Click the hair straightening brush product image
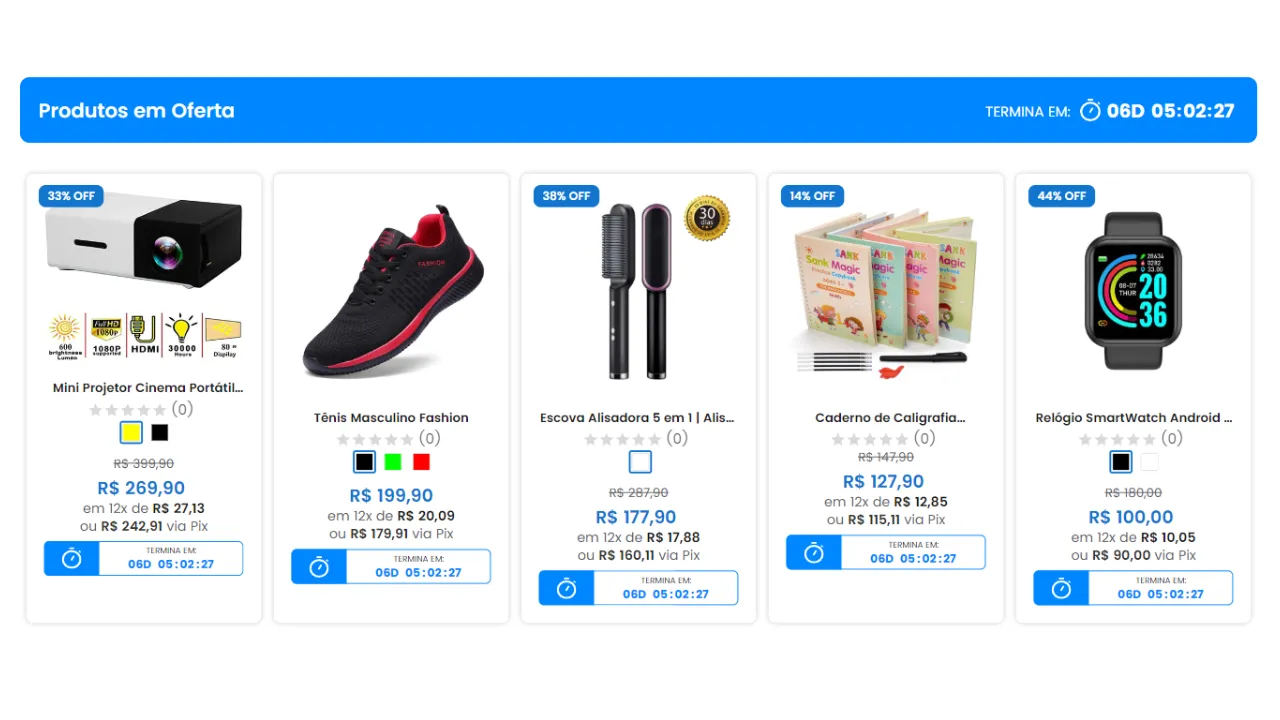Viewport: 1280px width, 720px height. 640,290
